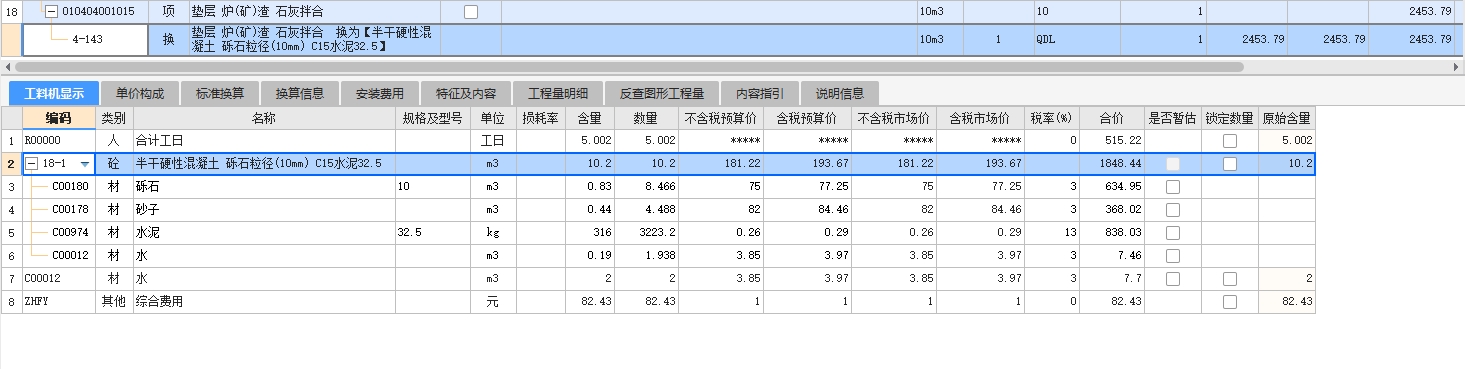1465x369 pixels.
Task: Click quantity cell 3223.2 for 水泥
Action: point(648,232)
